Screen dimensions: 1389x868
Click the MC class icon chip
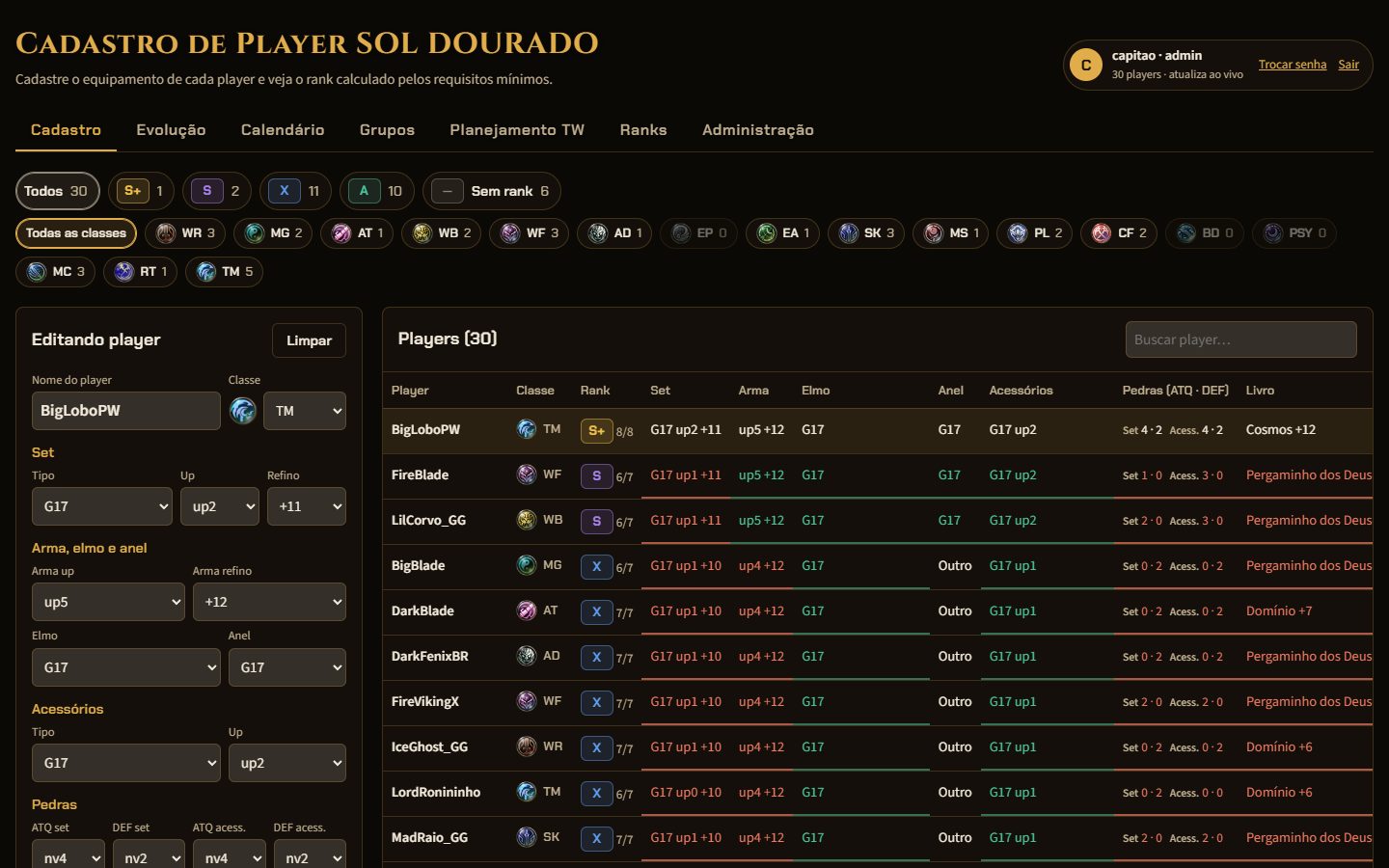coord(56,272)
